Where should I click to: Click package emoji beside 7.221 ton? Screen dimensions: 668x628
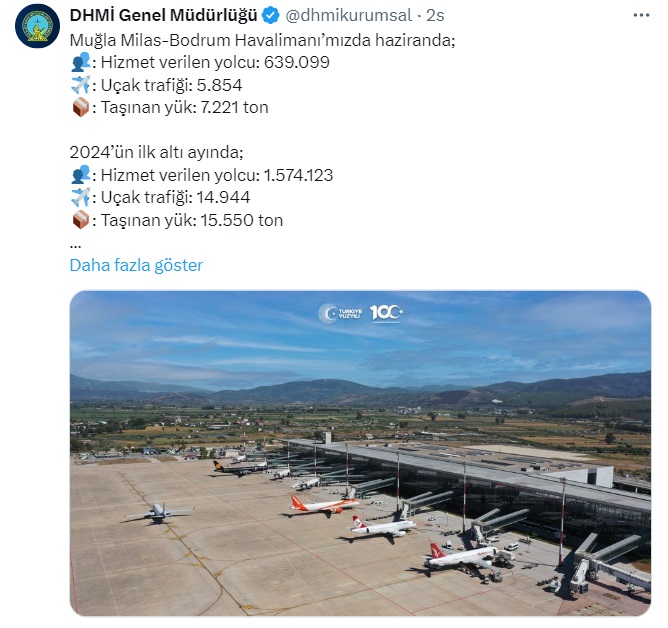tap(81, 107)
